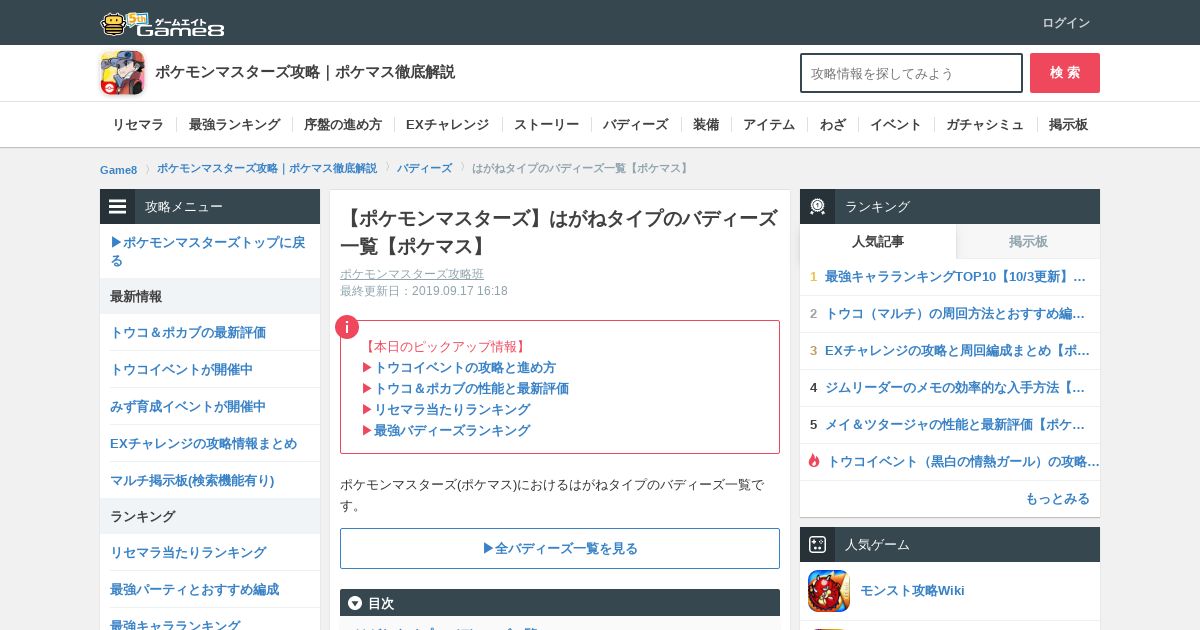The height and width of the screenshot is (630, 1200).
Task: Open イベント navigation item
Action: [896, 125]
